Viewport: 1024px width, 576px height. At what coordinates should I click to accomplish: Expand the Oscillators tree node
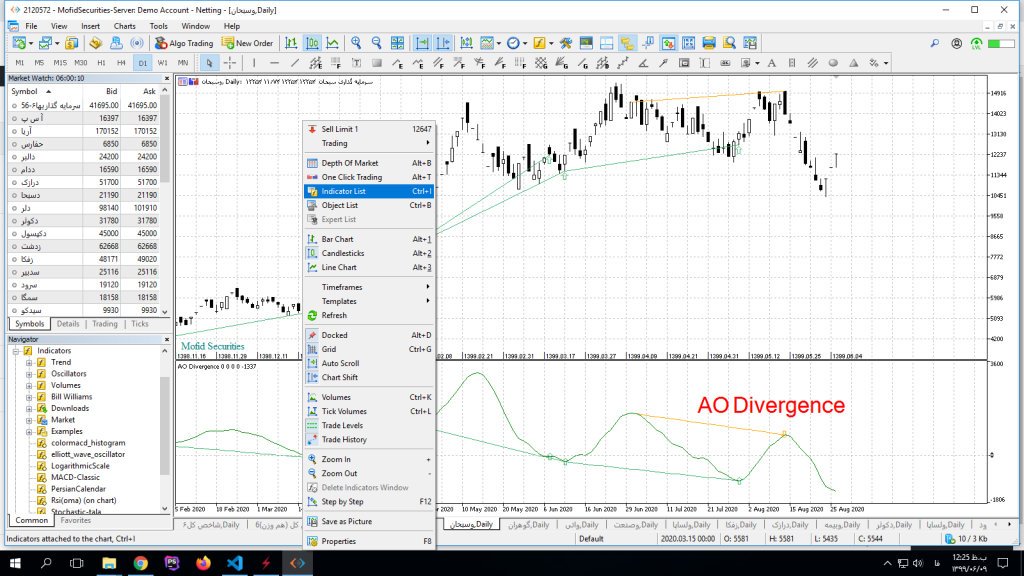(30, 374)
